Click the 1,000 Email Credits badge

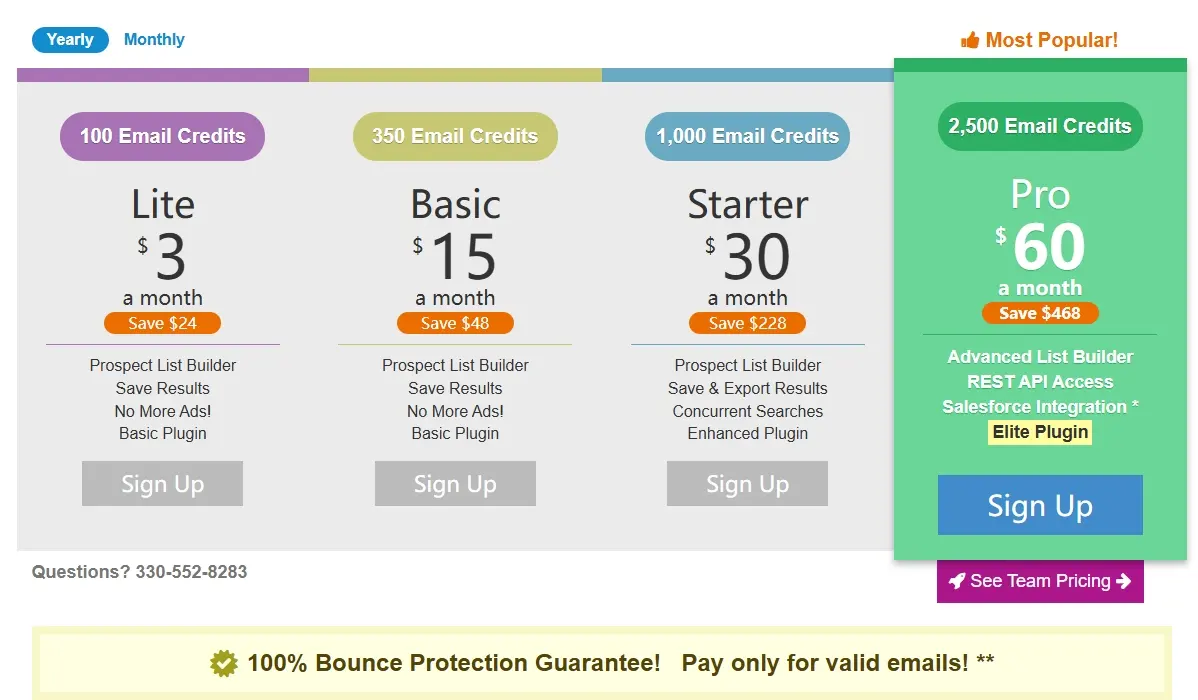(x=747, y=136)
